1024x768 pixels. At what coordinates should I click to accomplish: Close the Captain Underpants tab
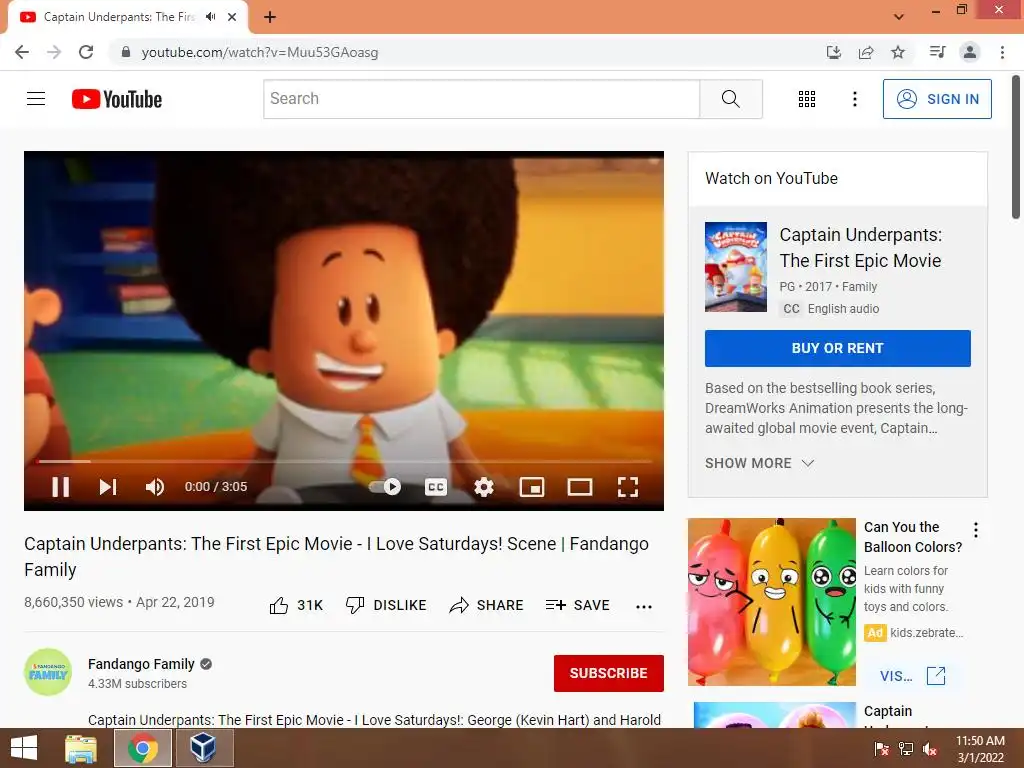coord(232,17)
